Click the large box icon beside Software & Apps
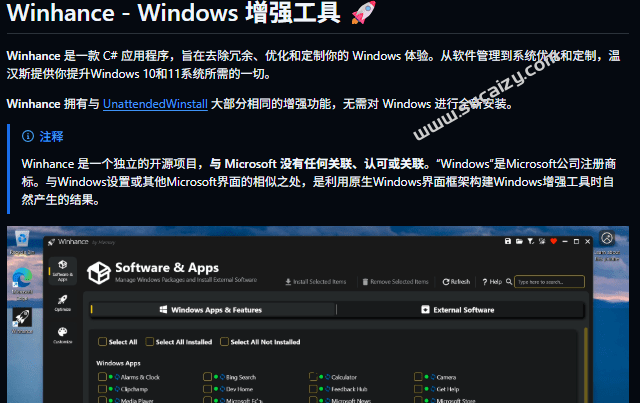The width and height of the screenshot is (640, 403). (x=99, y=273)
